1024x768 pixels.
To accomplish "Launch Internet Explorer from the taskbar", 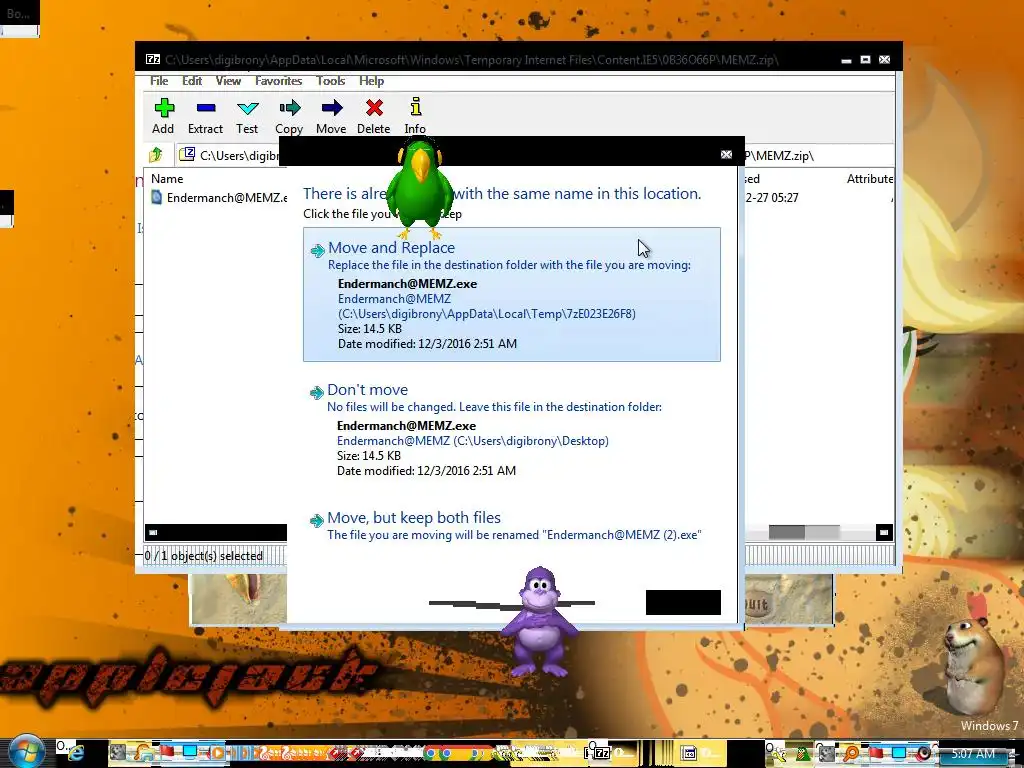I will (x=74, y=752).
